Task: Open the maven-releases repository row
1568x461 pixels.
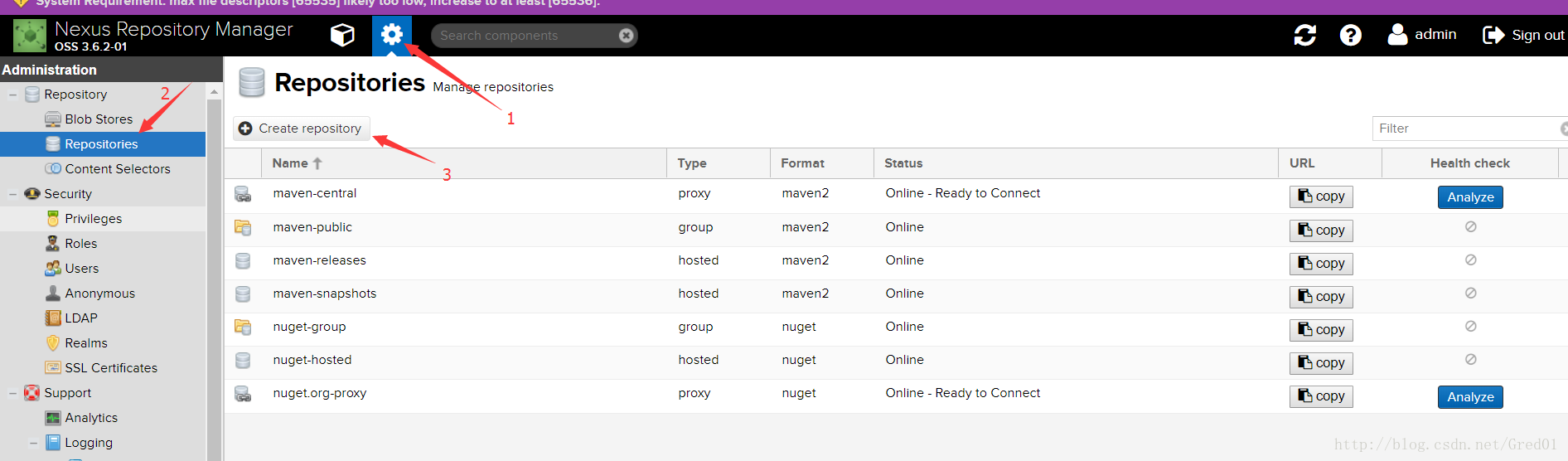Action: (x=896, y=263)
